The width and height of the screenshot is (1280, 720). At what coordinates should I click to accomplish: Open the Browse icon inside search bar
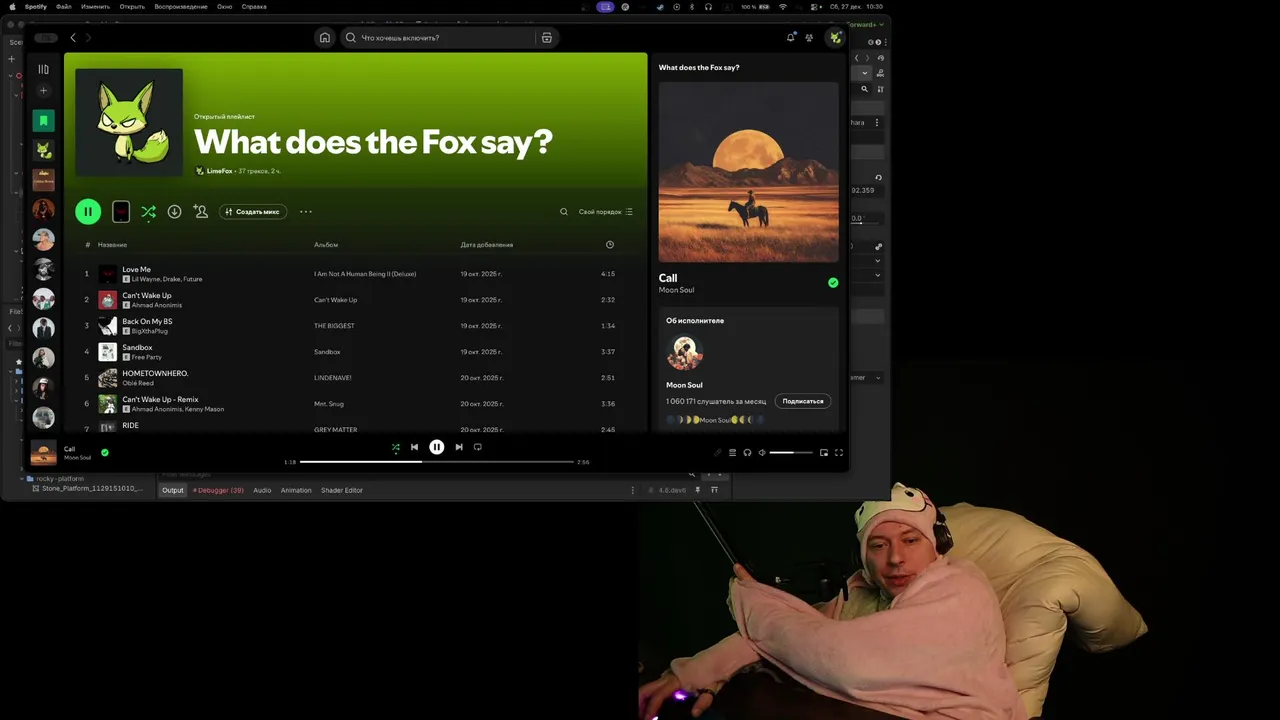click(546, 38)
